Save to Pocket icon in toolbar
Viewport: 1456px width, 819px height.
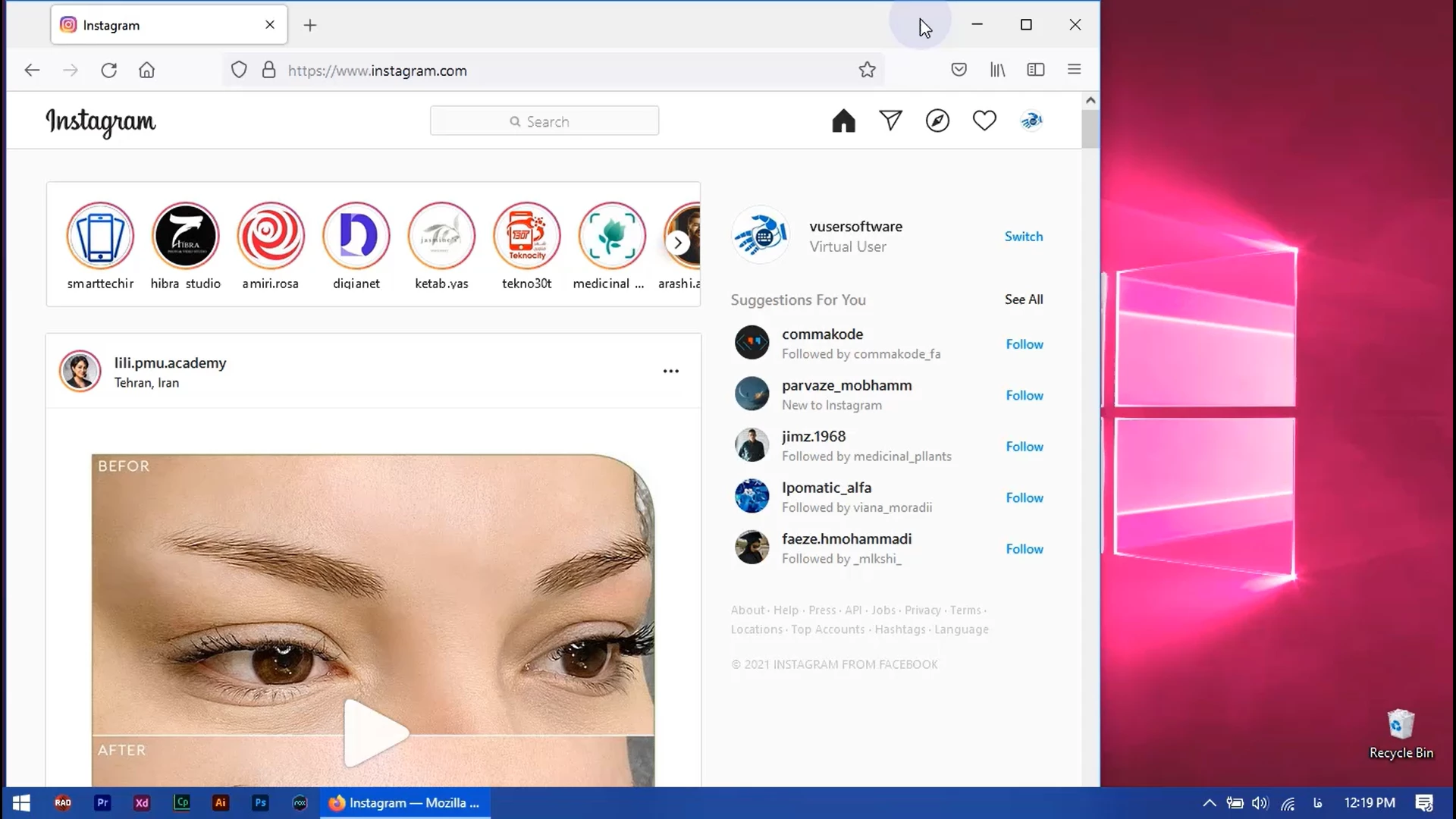point(959,70)
